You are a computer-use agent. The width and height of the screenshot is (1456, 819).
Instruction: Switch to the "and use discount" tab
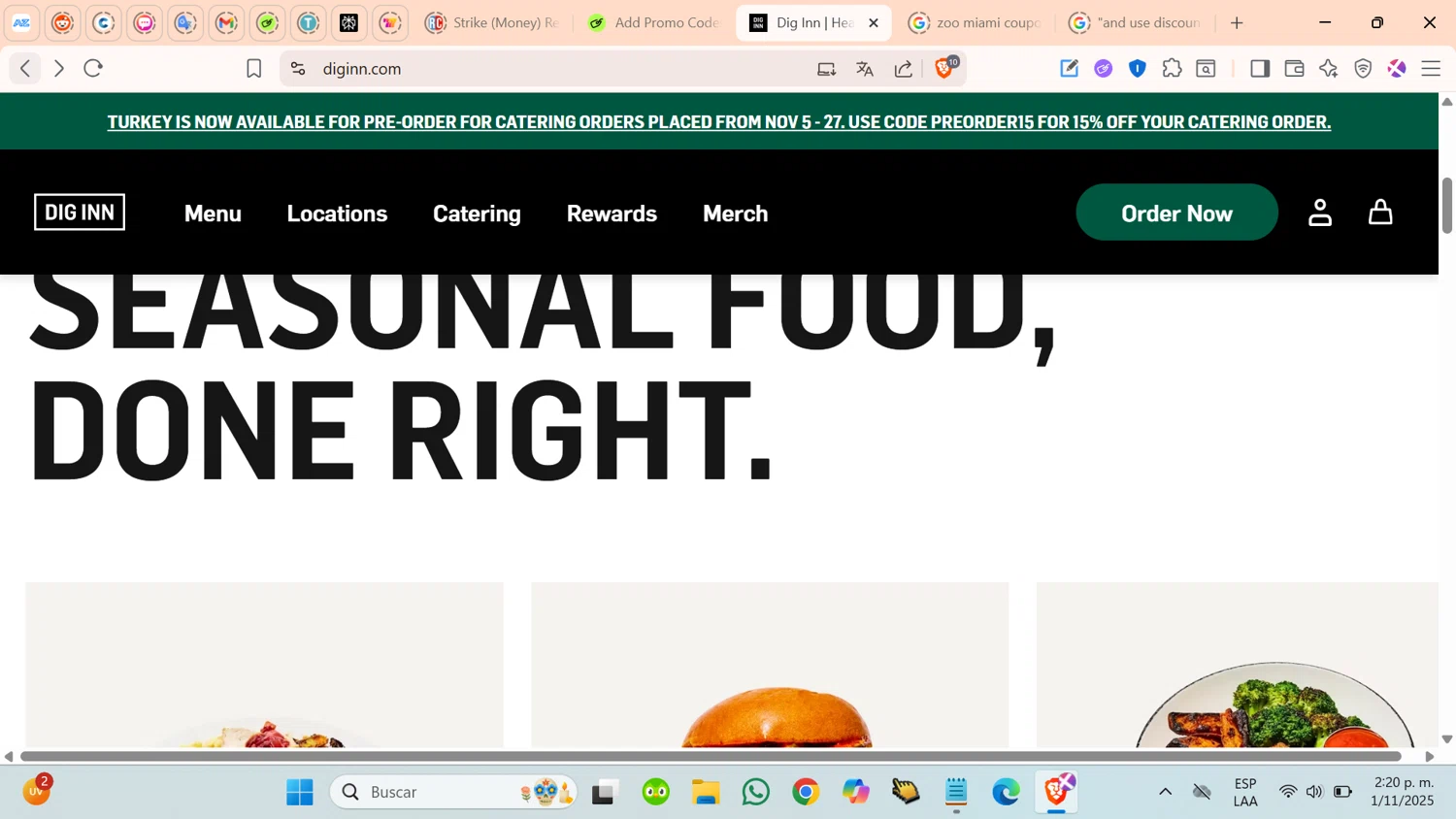pyautogui.click(x=1136, y=22)
